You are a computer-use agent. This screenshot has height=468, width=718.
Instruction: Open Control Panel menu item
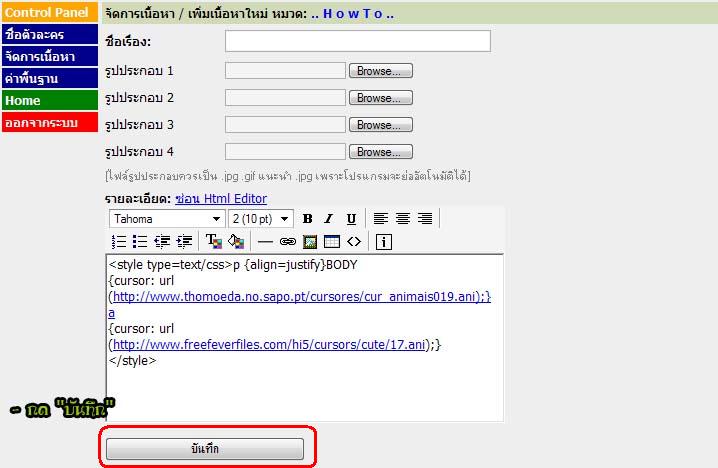click(x=50, y=12)
